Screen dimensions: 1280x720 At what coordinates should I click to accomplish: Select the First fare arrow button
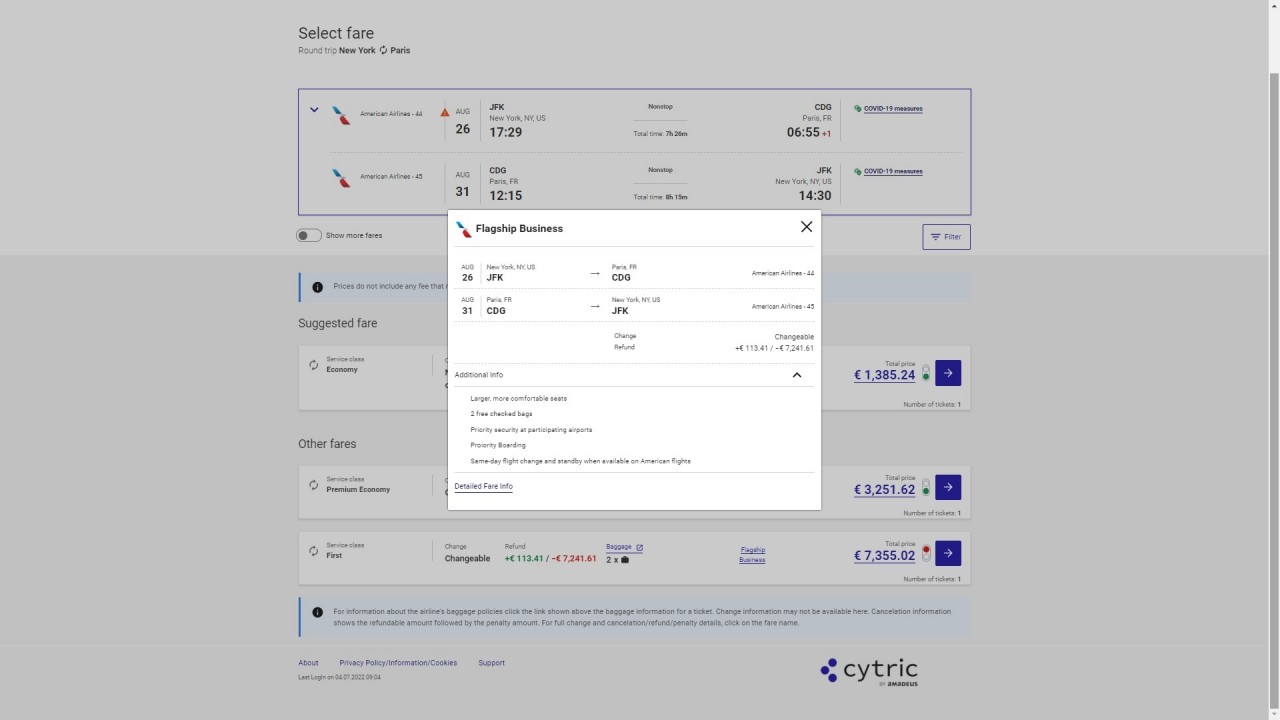click(947, 553)
